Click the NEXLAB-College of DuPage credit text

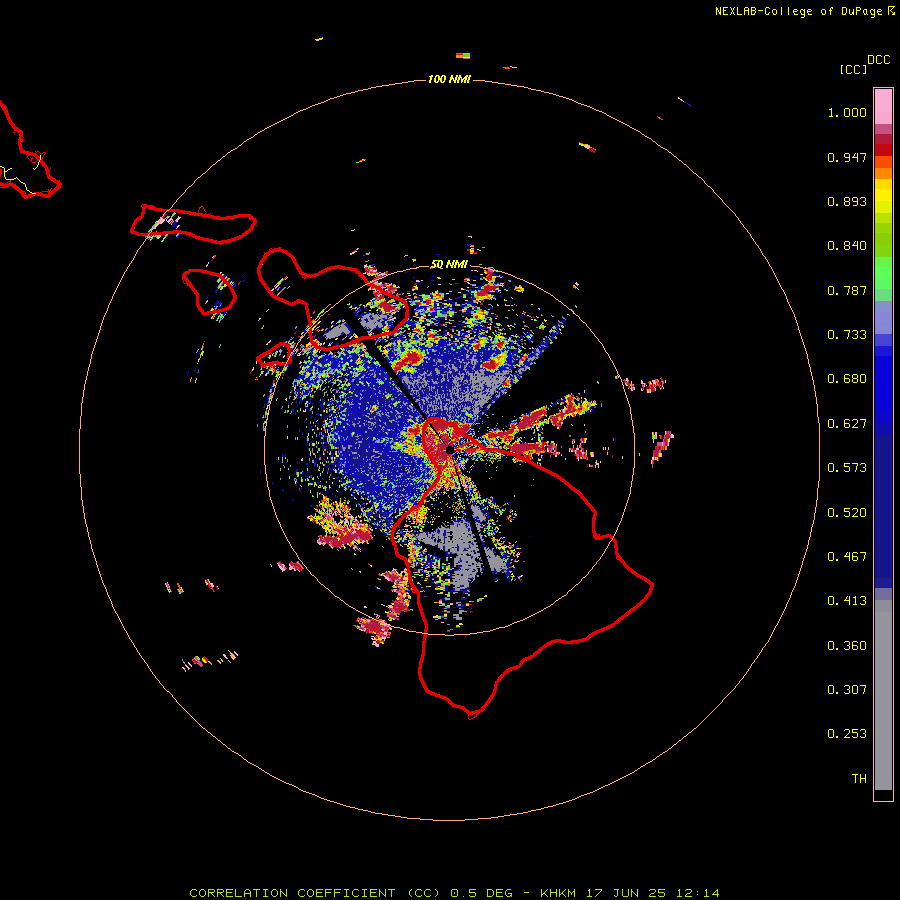[799, 11]
